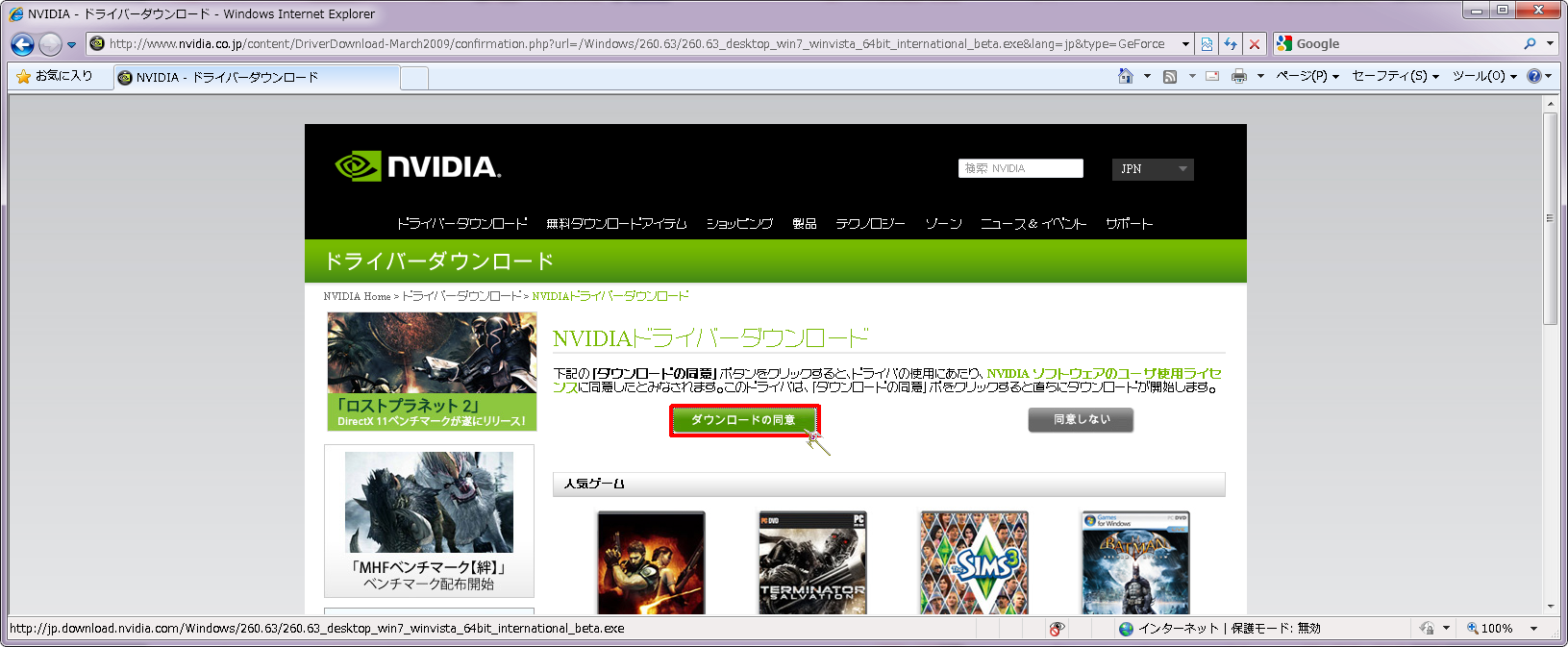Open the セーフティ(S) menu
The width and height of the screenshot is (1568, 647).
[1395, 76]
